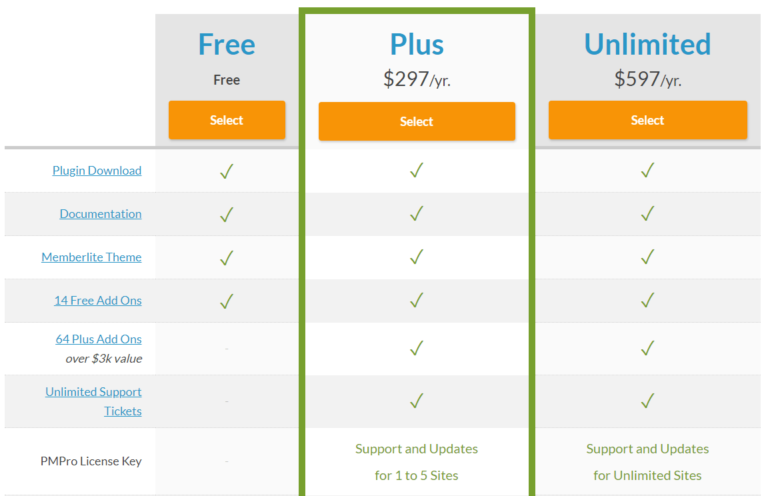Visit the Documentation link

[x=100, y=214]
